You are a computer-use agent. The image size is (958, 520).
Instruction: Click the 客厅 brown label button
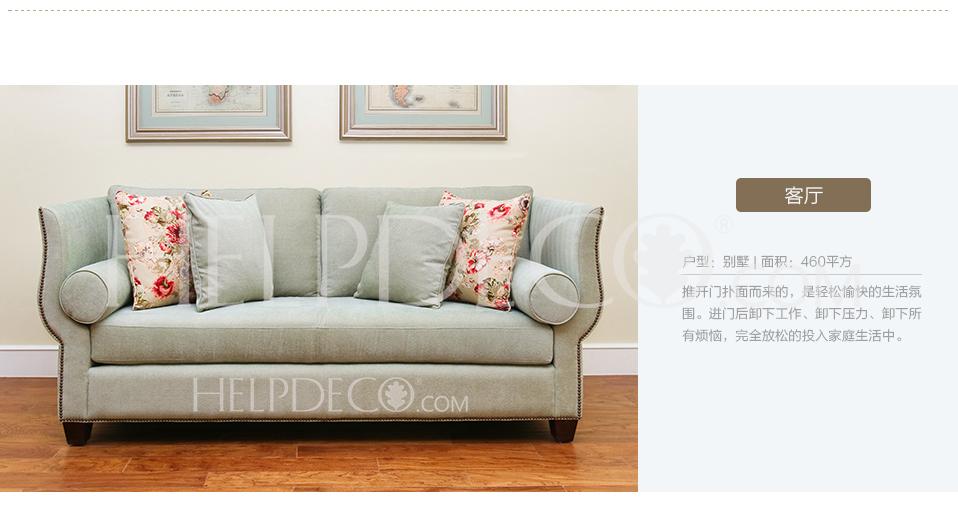pyautogui.click(x=803, y=195)
